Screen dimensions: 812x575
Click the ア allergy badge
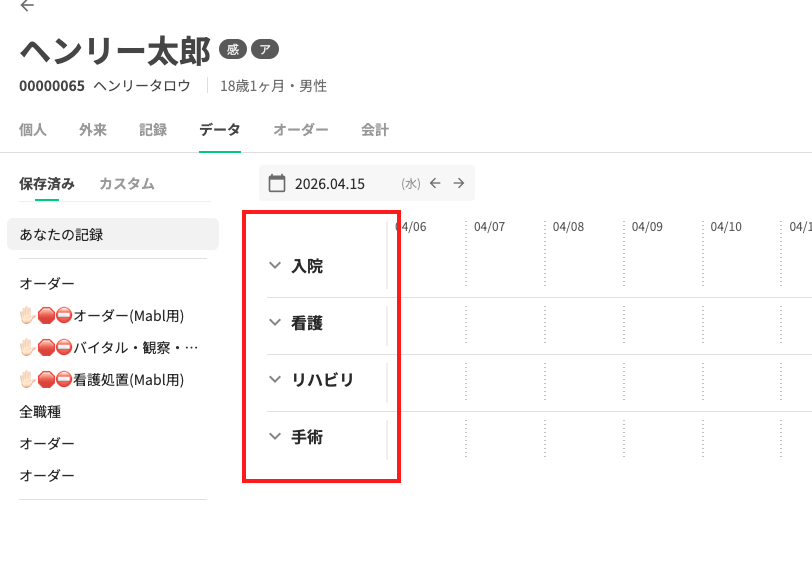tap(265, 49)
